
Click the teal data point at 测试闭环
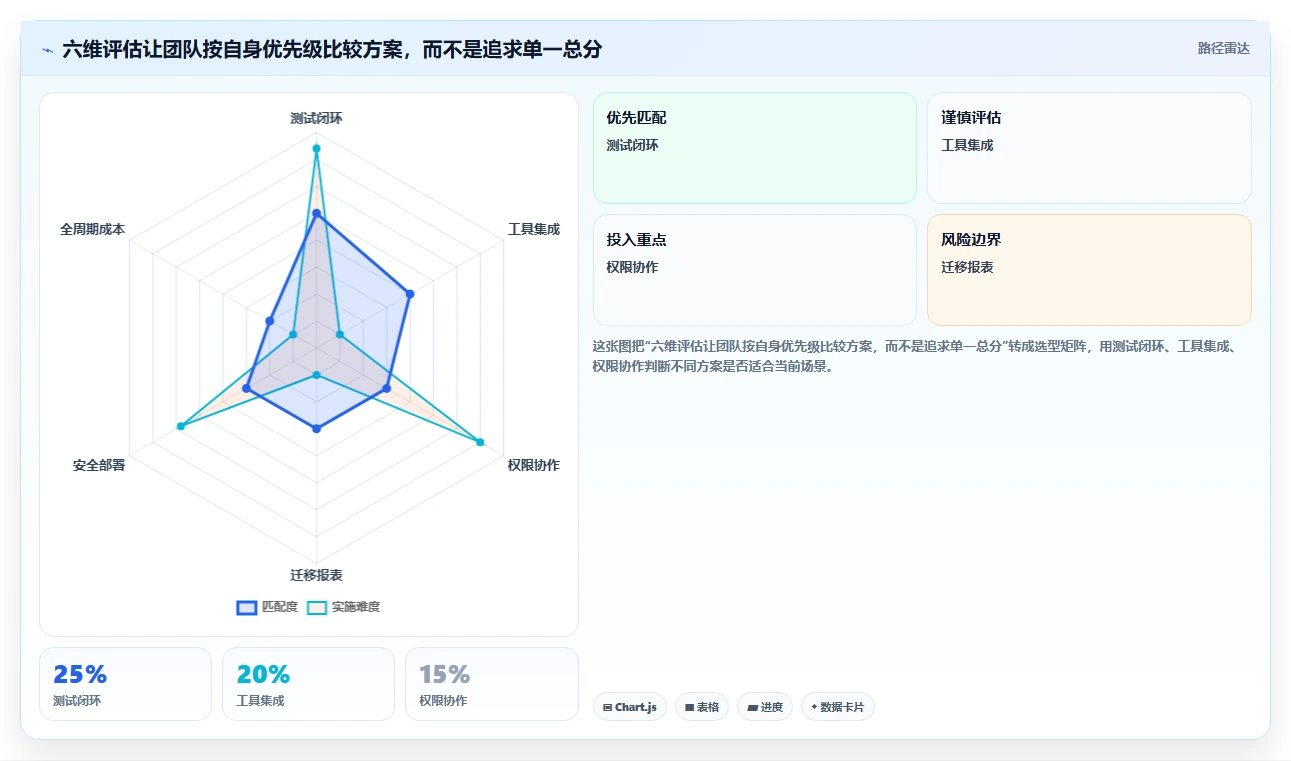(316, 149)
